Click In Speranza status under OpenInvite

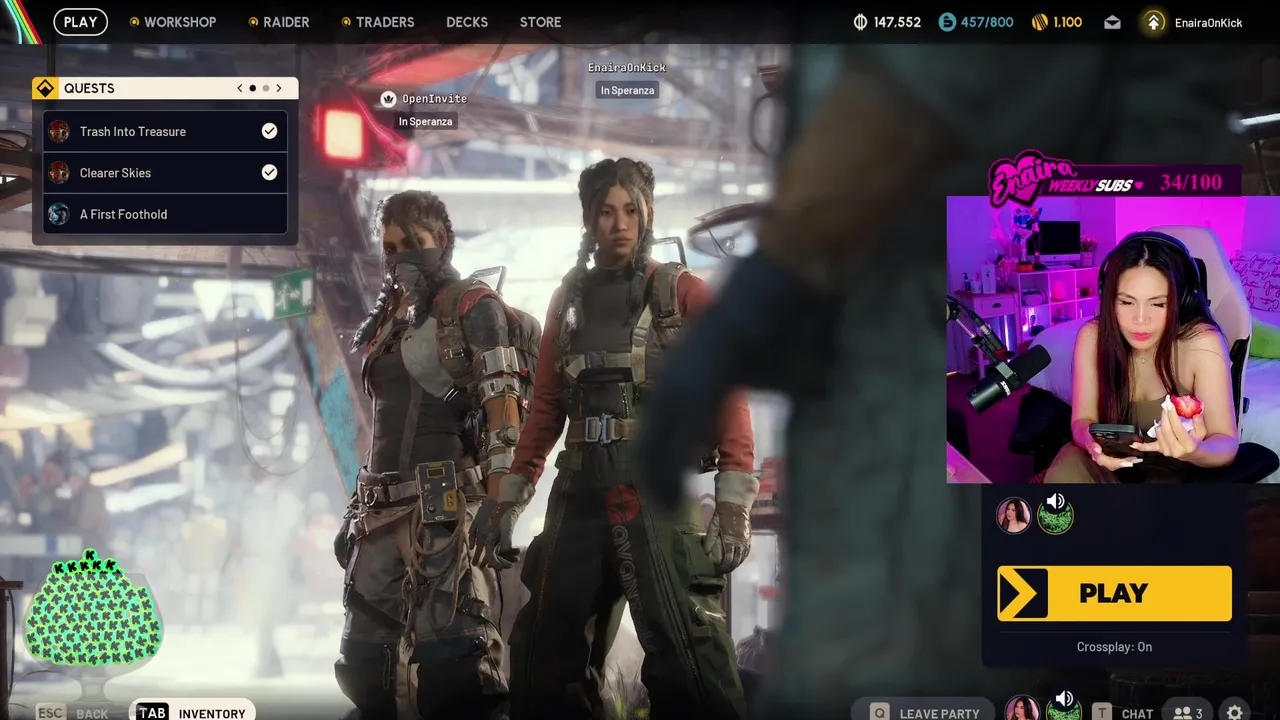[426, 122]
